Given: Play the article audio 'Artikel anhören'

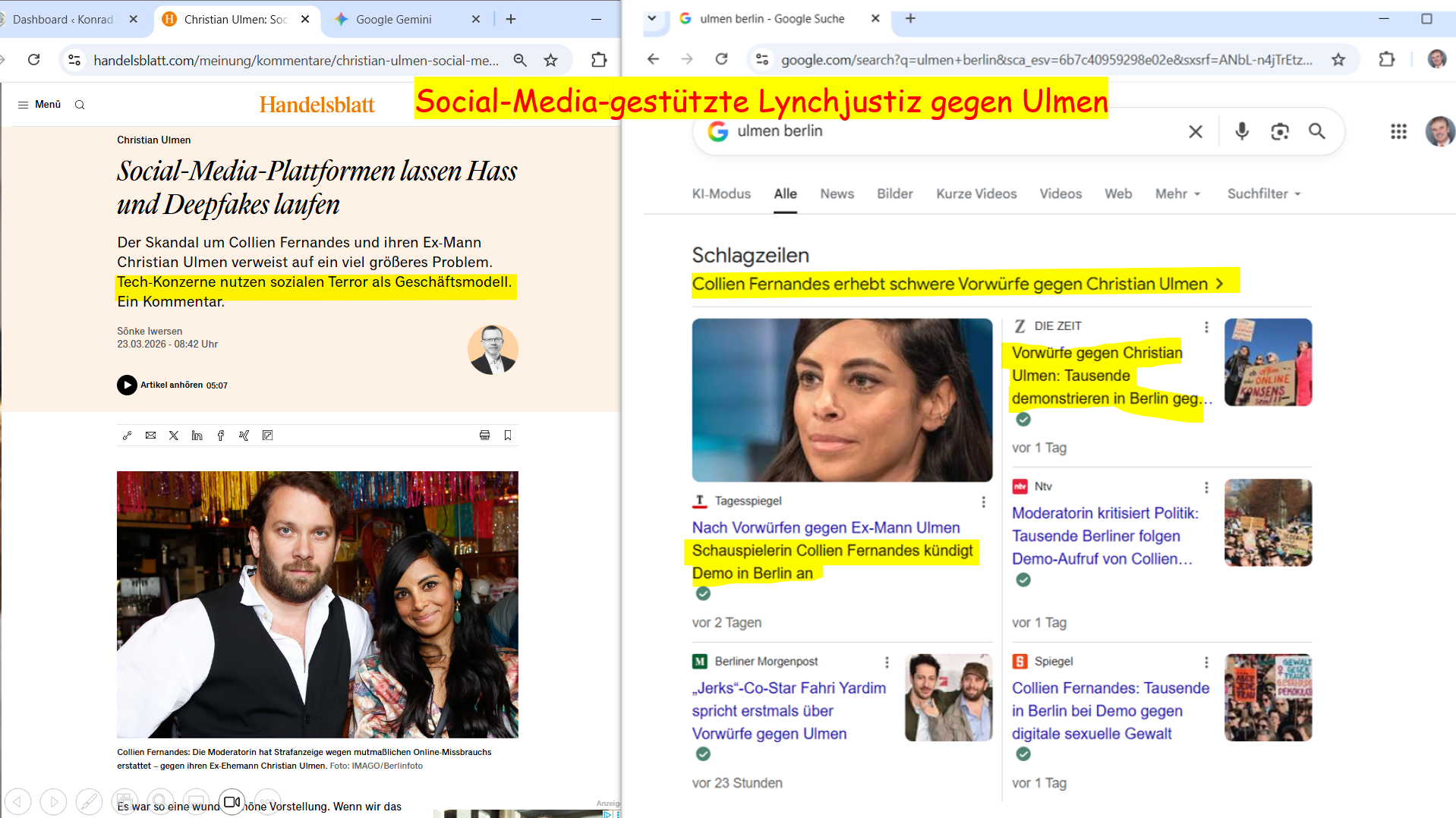Looking at the screenshot, I should [x=127, y=385].
